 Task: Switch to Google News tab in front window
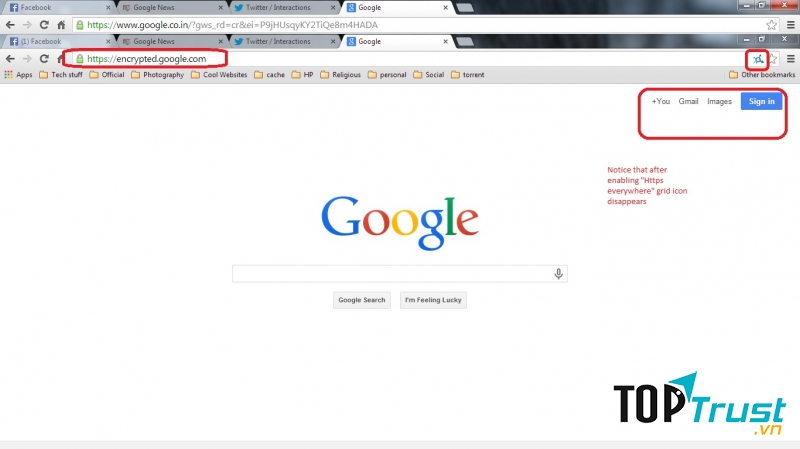(x=171, y=41)
